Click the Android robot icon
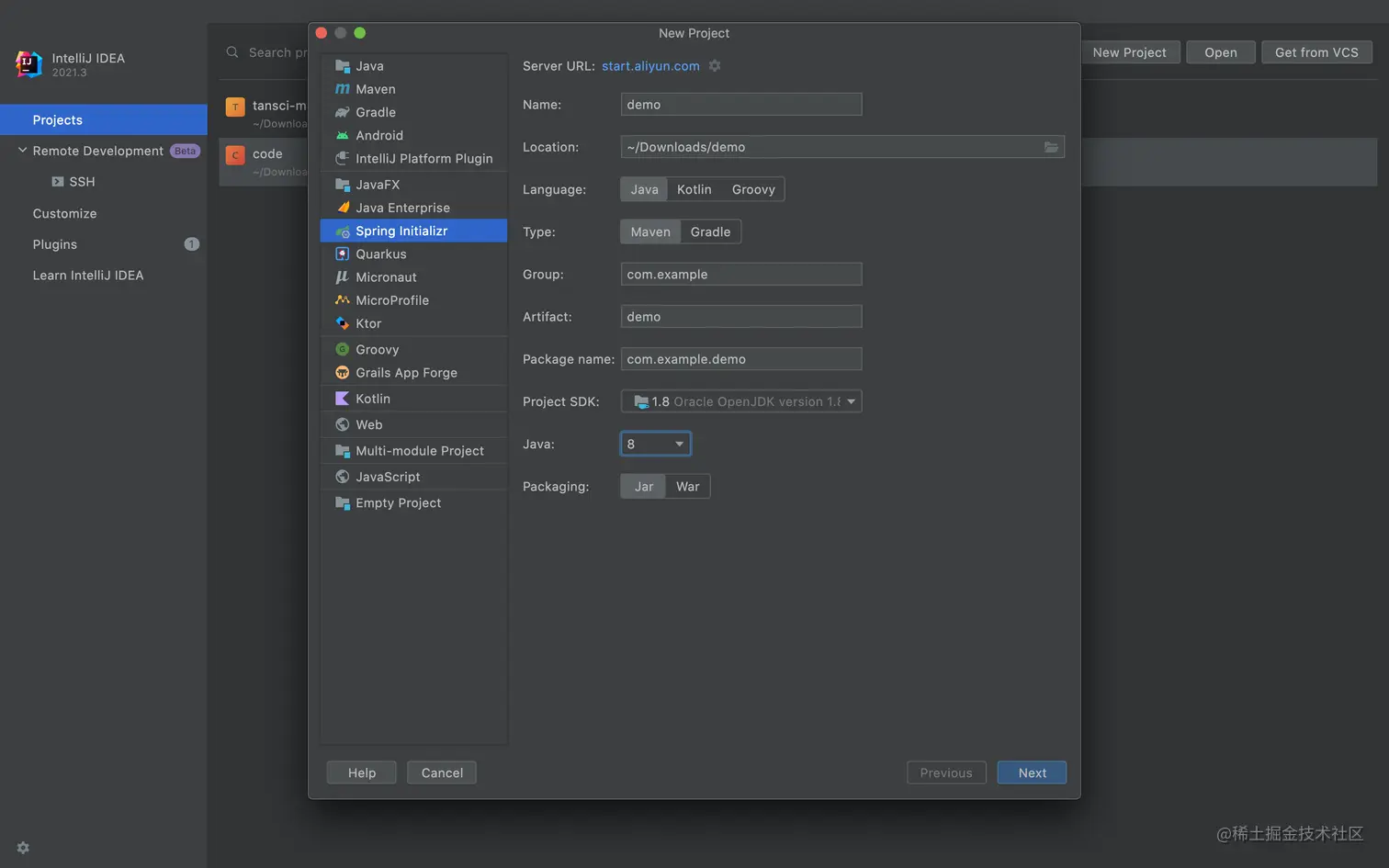Viewport: 1389px width, 868px height. 343,135
